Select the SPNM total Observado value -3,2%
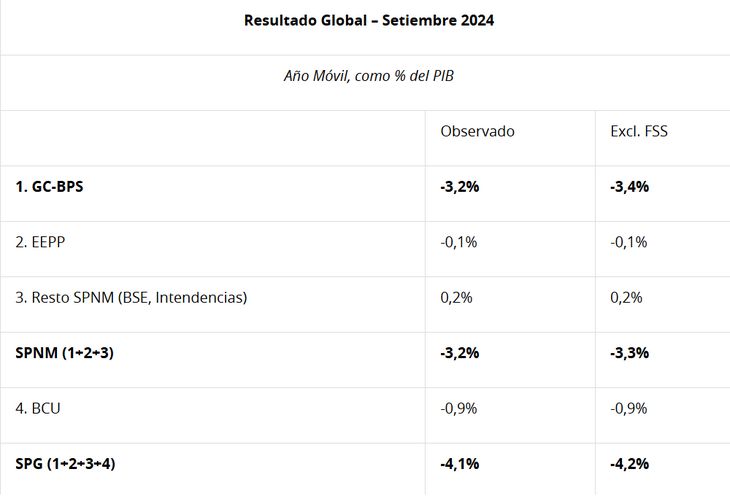 click(x=460, y=353)
